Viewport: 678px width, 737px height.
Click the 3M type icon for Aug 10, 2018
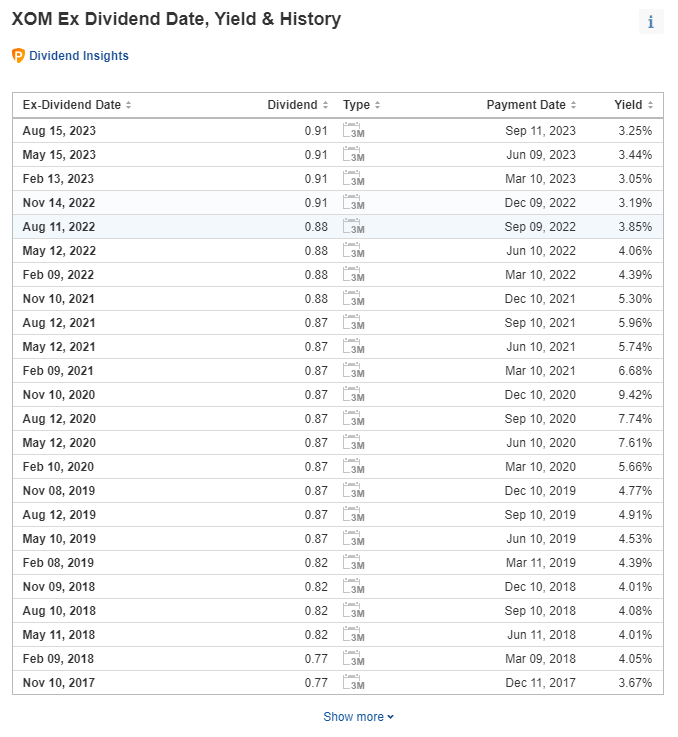pos(354,610)
